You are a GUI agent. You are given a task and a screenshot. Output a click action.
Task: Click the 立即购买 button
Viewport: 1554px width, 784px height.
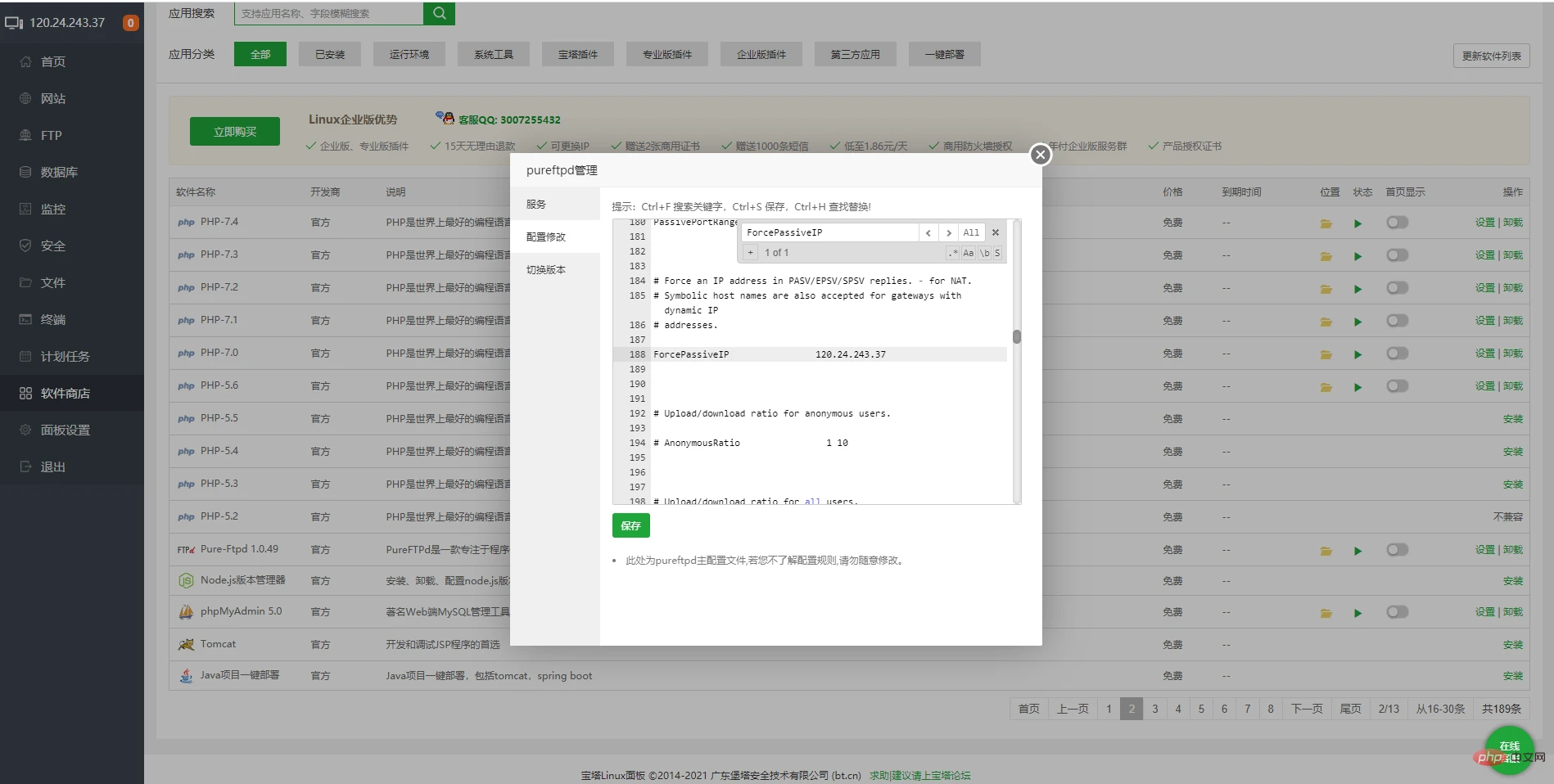[x=235, y=132]
